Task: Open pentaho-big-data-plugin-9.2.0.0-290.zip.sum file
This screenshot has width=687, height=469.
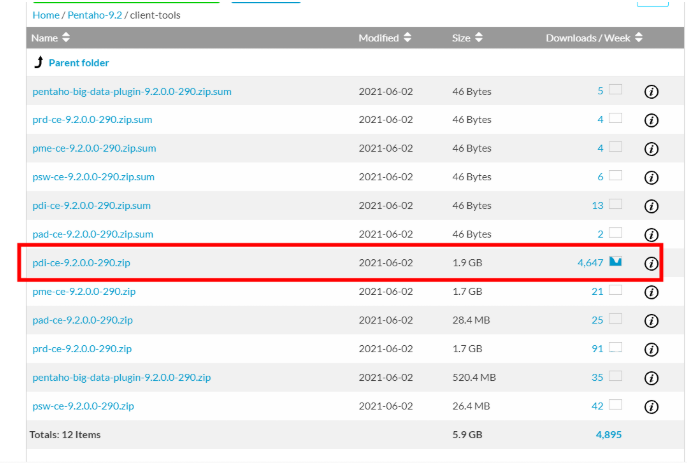Action: click(132, 92)
